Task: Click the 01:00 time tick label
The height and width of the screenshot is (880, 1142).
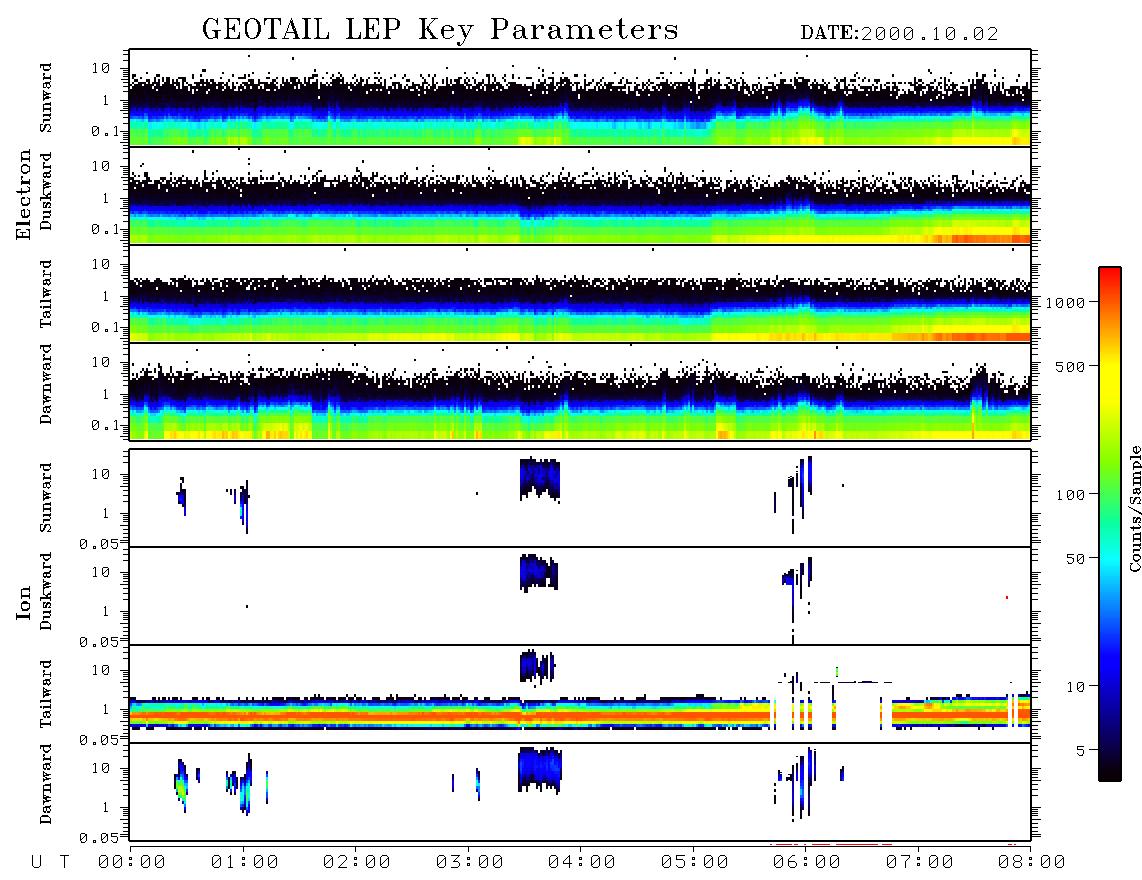Action: (x=244, y=863)
